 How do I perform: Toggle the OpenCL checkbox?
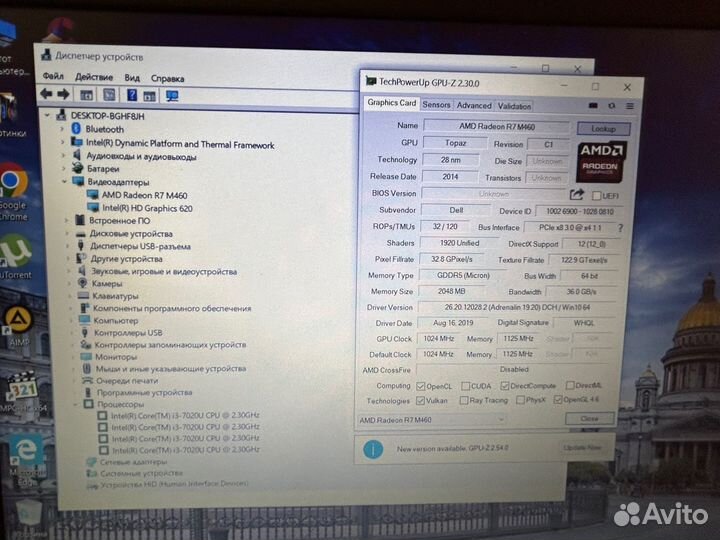(x=421, y=386)
